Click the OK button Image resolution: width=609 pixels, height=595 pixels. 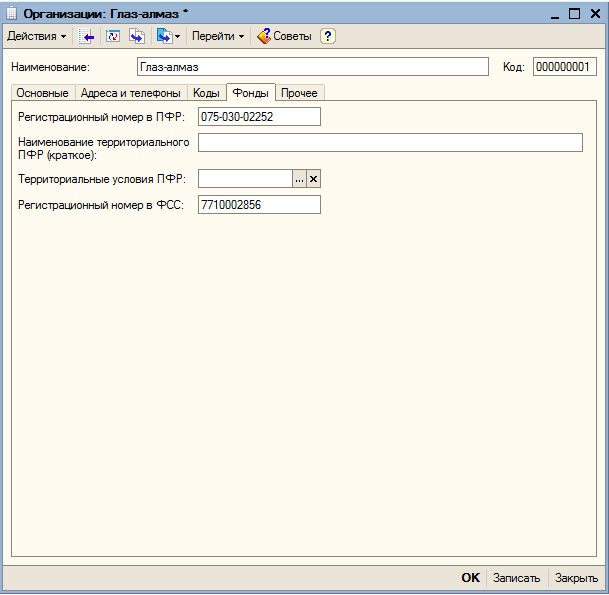[x=470, y=578]
